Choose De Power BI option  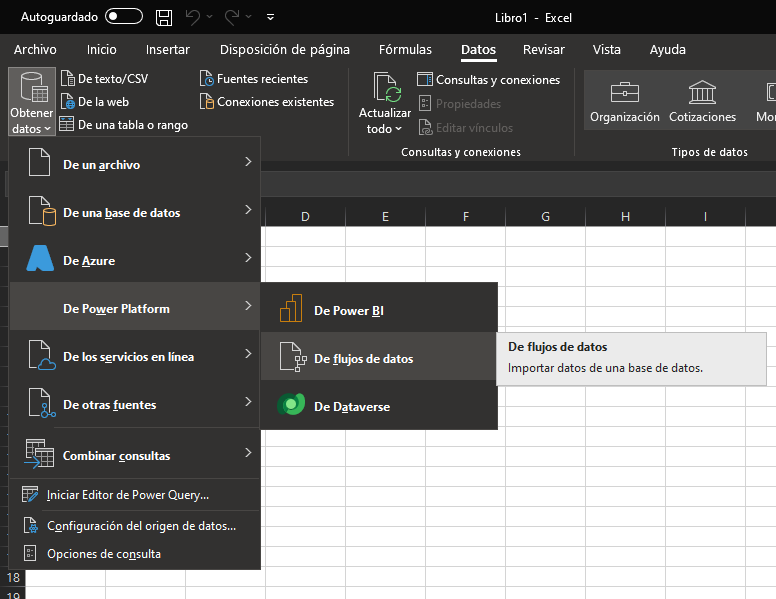point(379,308)
